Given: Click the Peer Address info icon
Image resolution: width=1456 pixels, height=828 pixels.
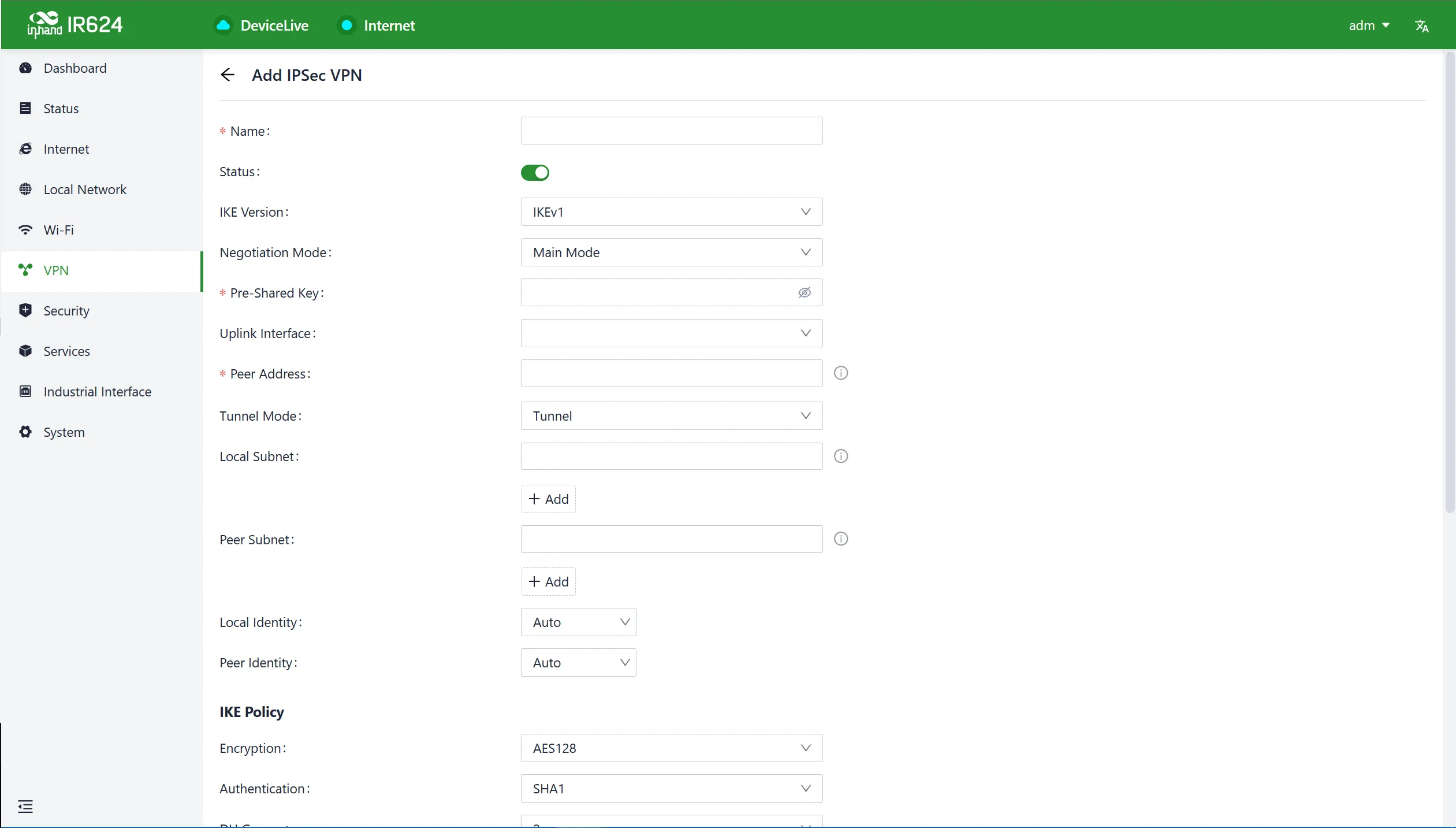Looking at the screenshot, I should coord(841,373).
